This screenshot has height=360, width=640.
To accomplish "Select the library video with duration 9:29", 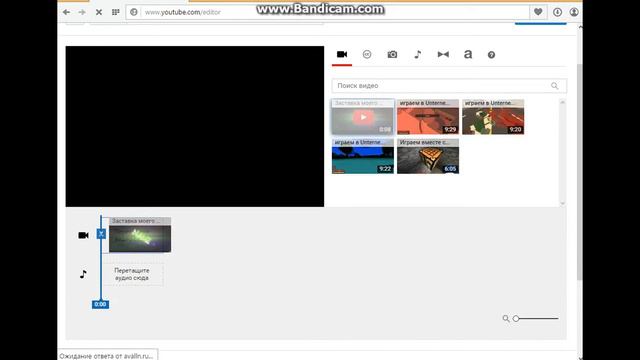I will (428, 117).
